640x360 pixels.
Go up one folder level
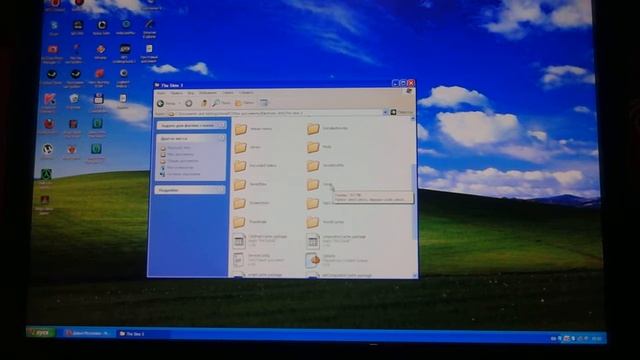(203, 103)
